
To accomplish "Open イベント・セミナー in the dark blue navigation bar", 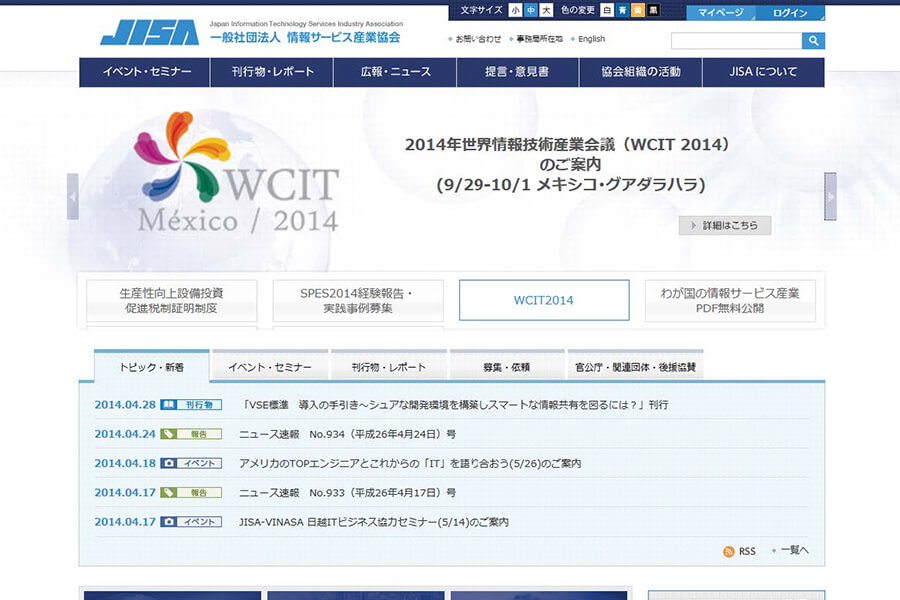I will pos(145,72).
